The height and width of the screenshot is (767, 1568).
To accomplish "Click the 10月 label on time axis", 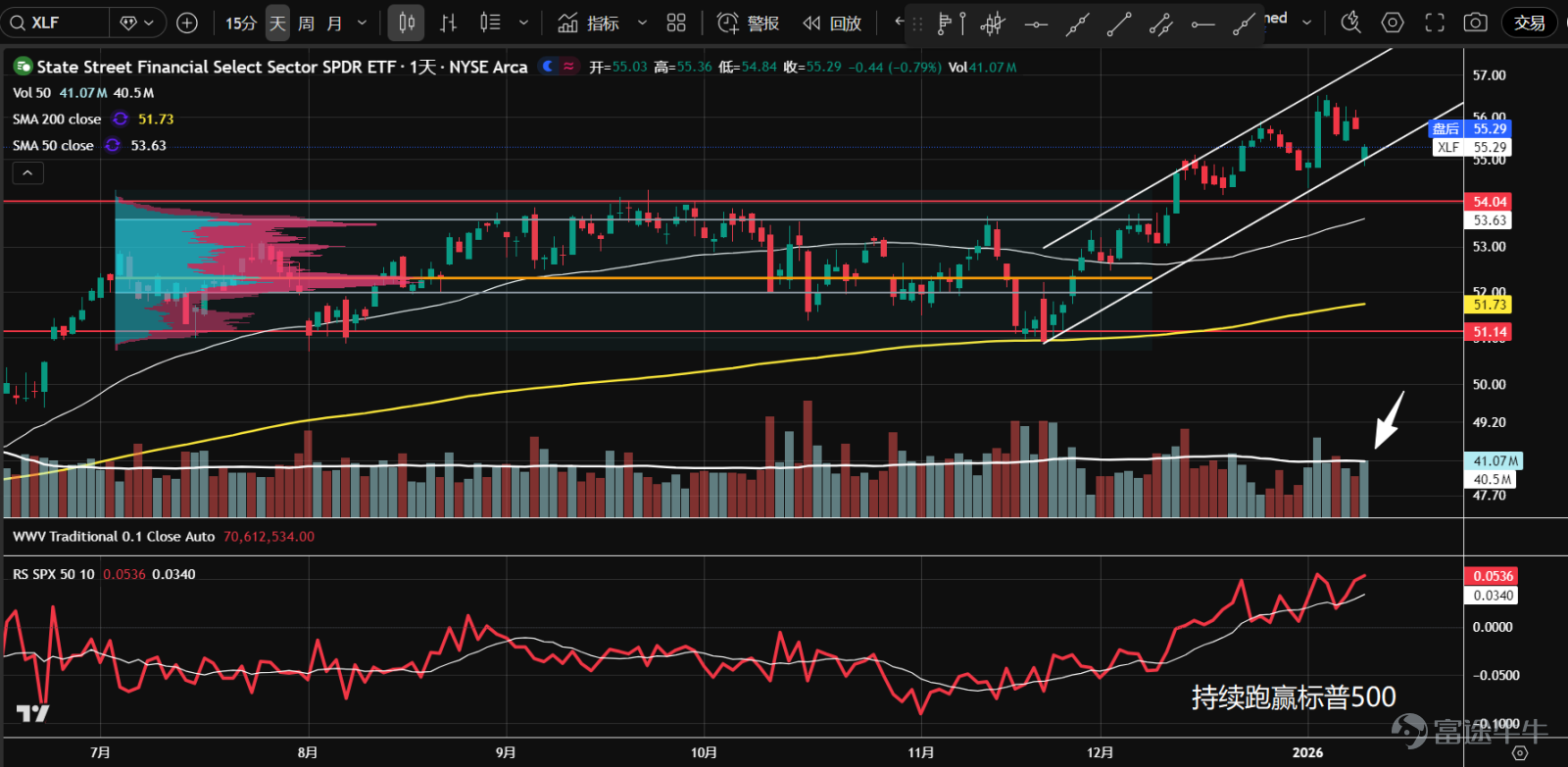I will tap(704, 752).
